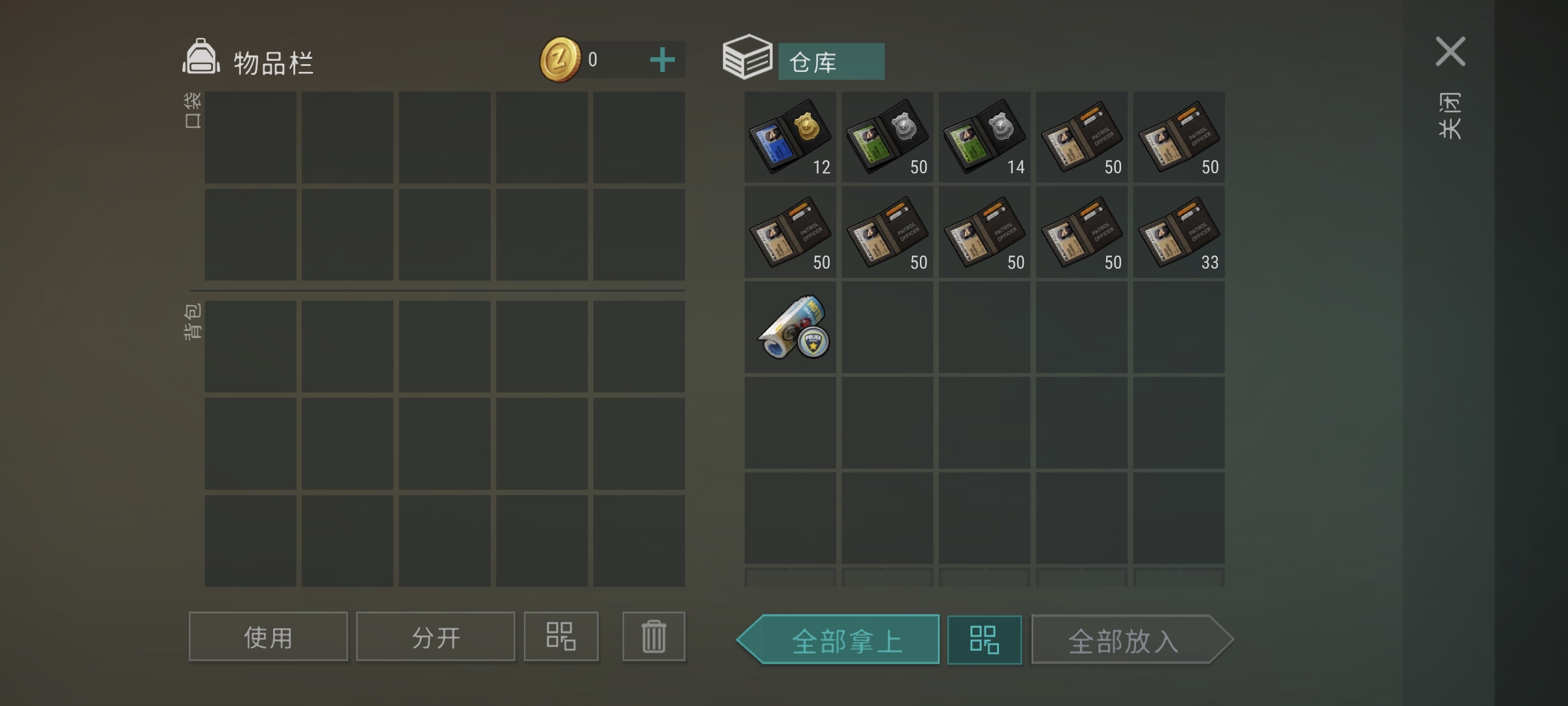Select the 仓库 warehouse name field
Viewport: 1568px width, 706px height.
(831, 62)
